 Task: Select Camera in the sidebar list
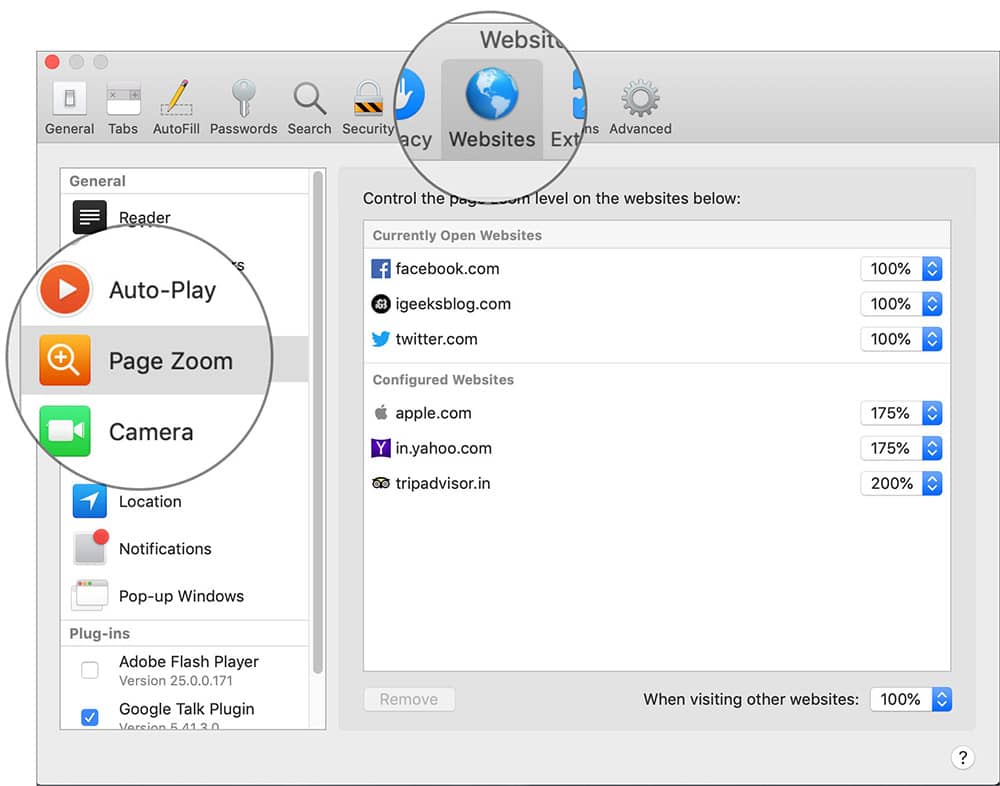(150, 432)
